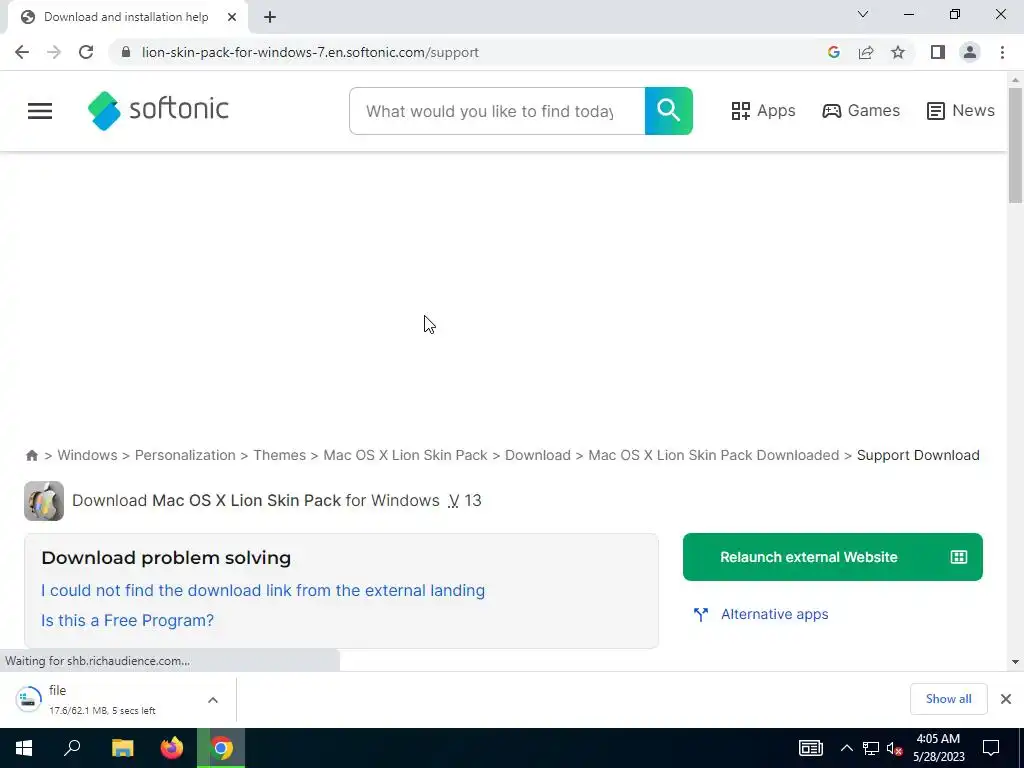
Task: Click the 'V 13' version text
Action: [x=465, y=501]
